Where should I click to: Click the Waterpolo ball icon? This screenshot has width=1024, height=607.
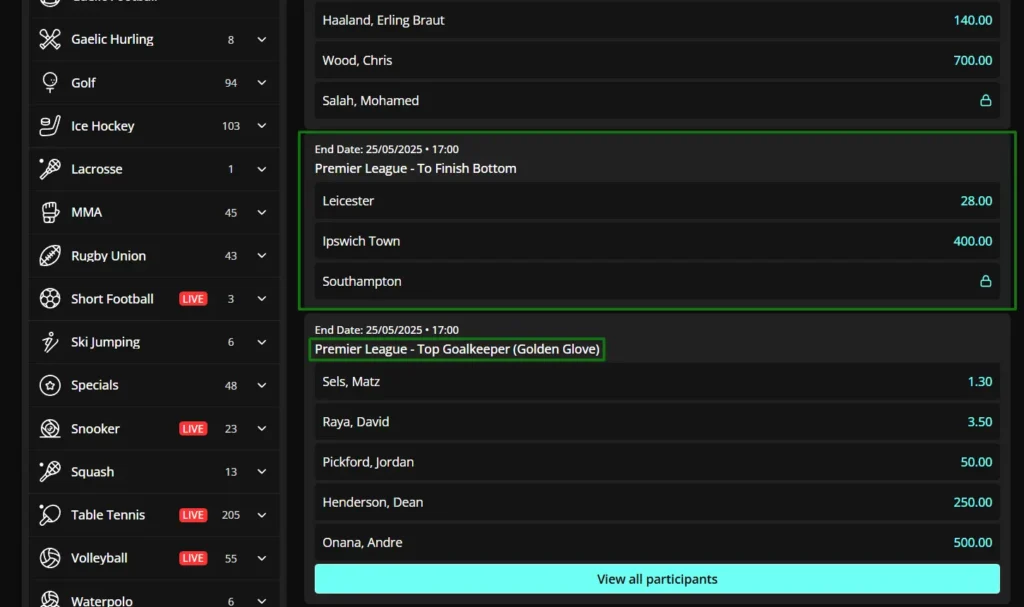(50, 599)
